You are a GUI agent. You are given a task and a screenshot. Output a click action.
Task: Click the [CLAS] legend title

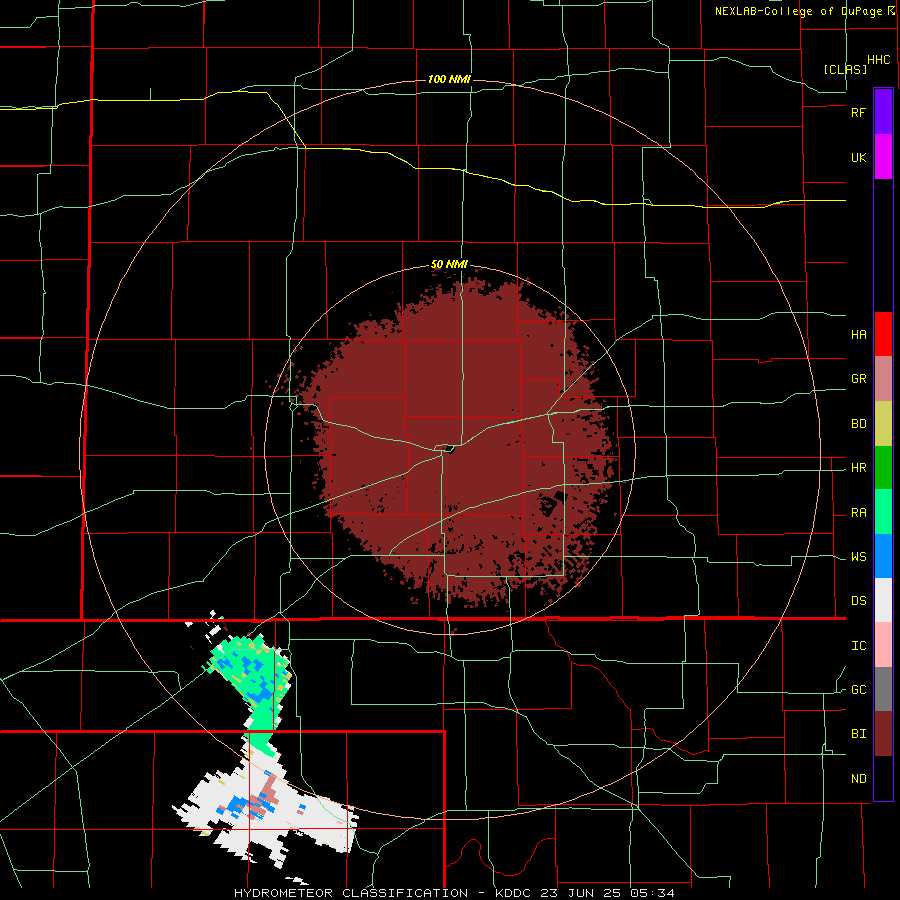click(x=845, y=69)
